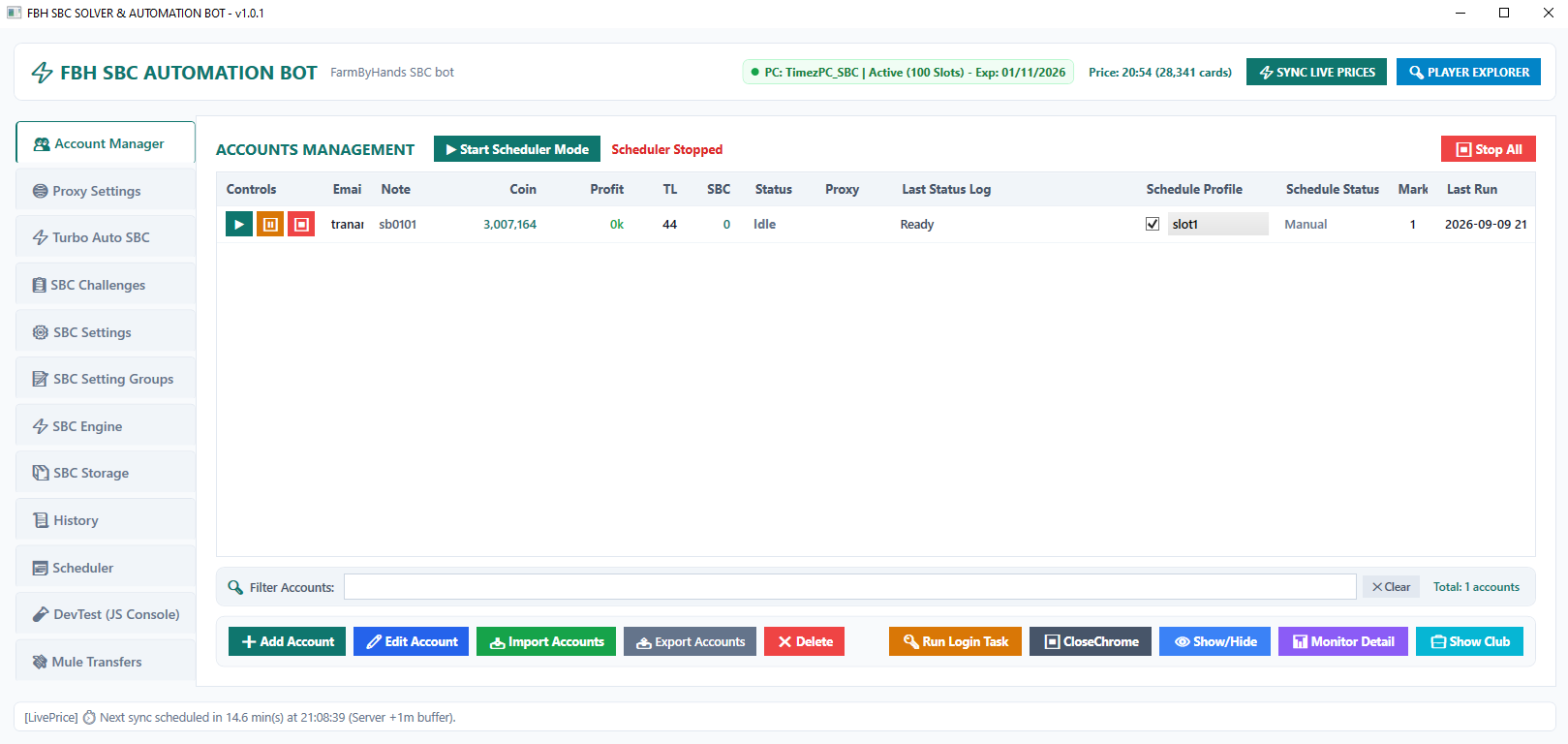Click the FBH lightning bolt logo icon
This screenshot has height=744, width=1568.
point(42,73)
